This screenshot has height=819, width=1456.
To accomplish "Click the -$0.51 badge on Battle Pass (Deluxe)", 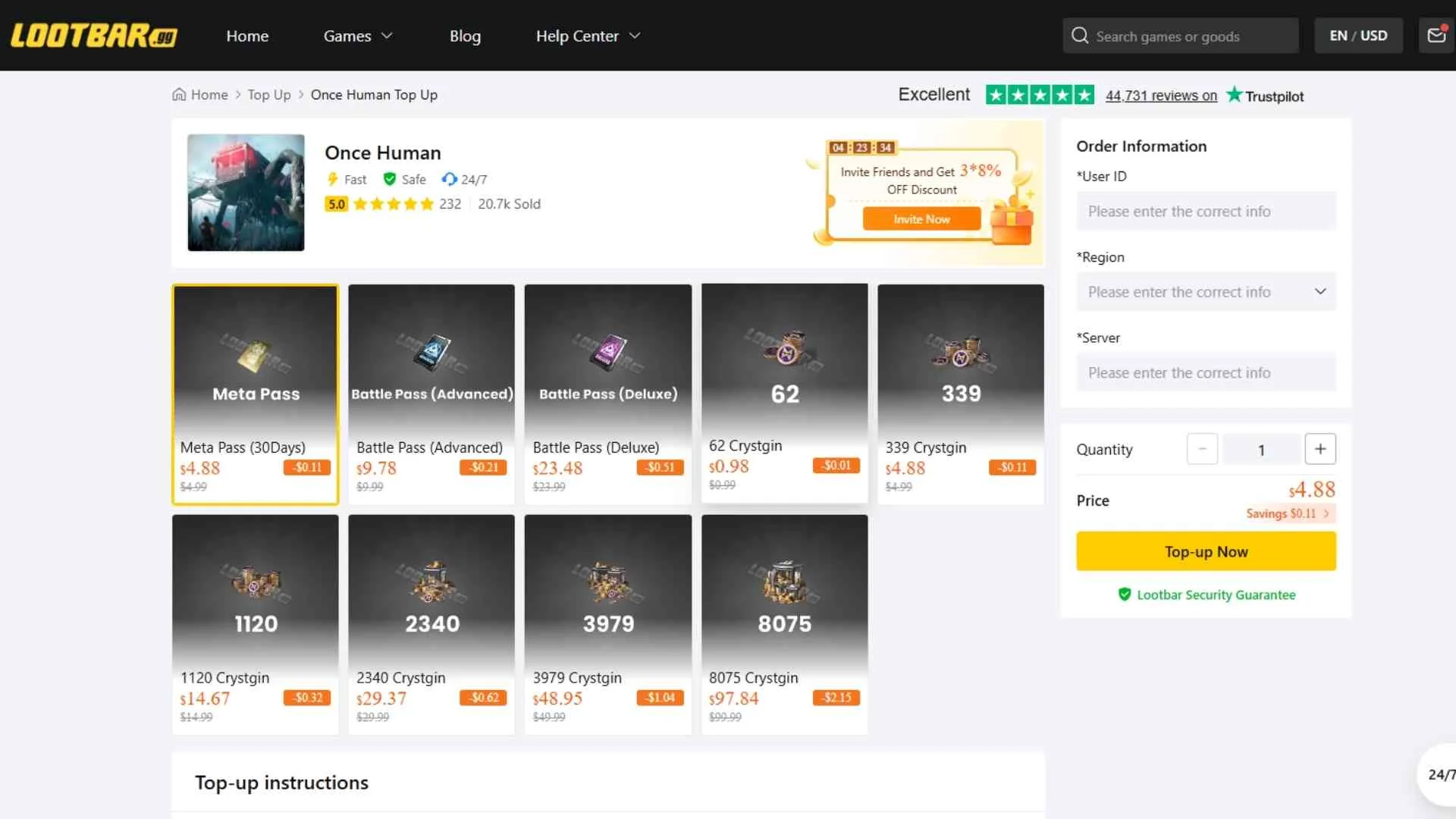I will click(661, 467).
